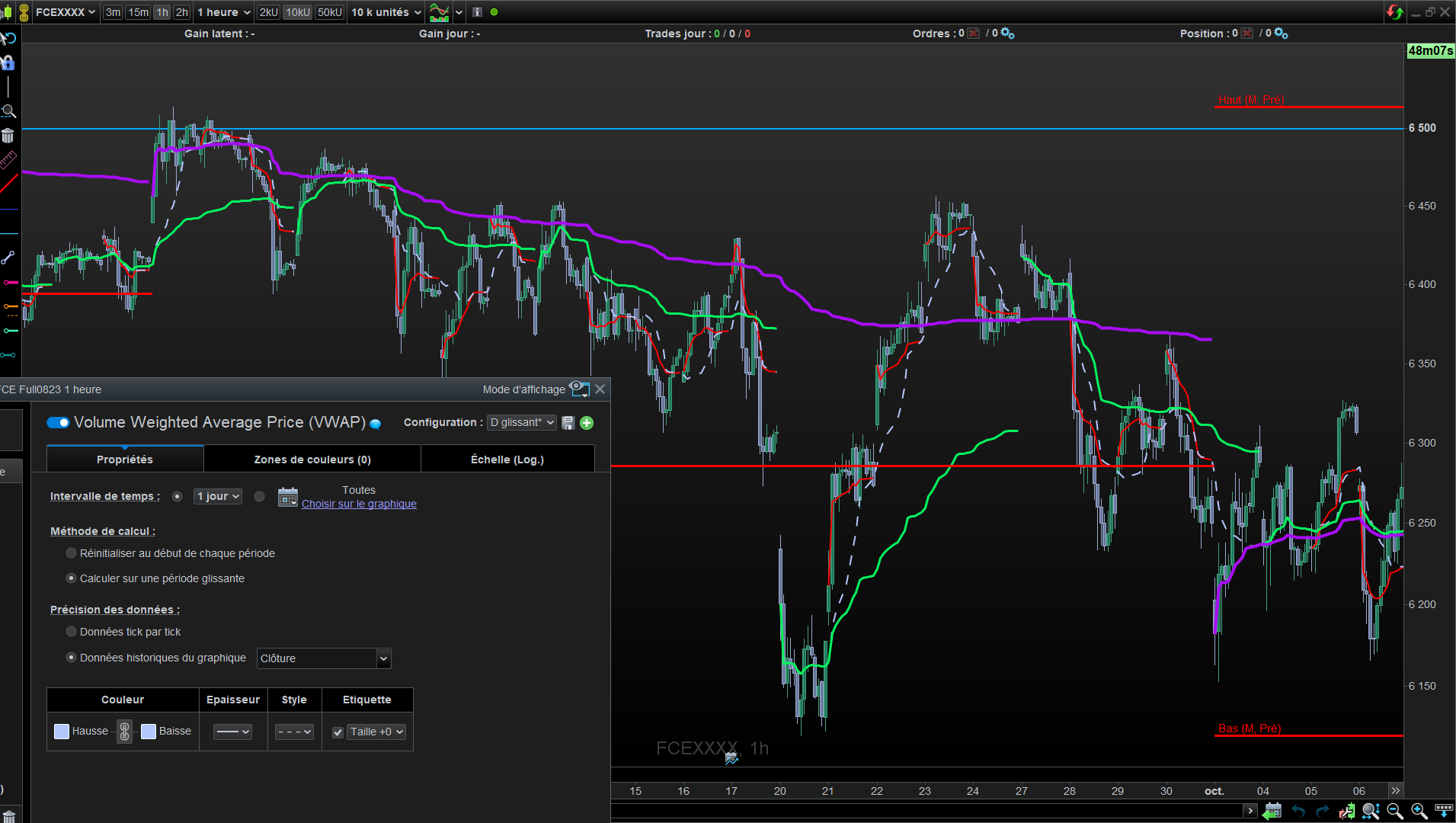This screenshot has width=1456, height=823.
Task: Click the zoom in magnifier icon
Action: 1419,811
